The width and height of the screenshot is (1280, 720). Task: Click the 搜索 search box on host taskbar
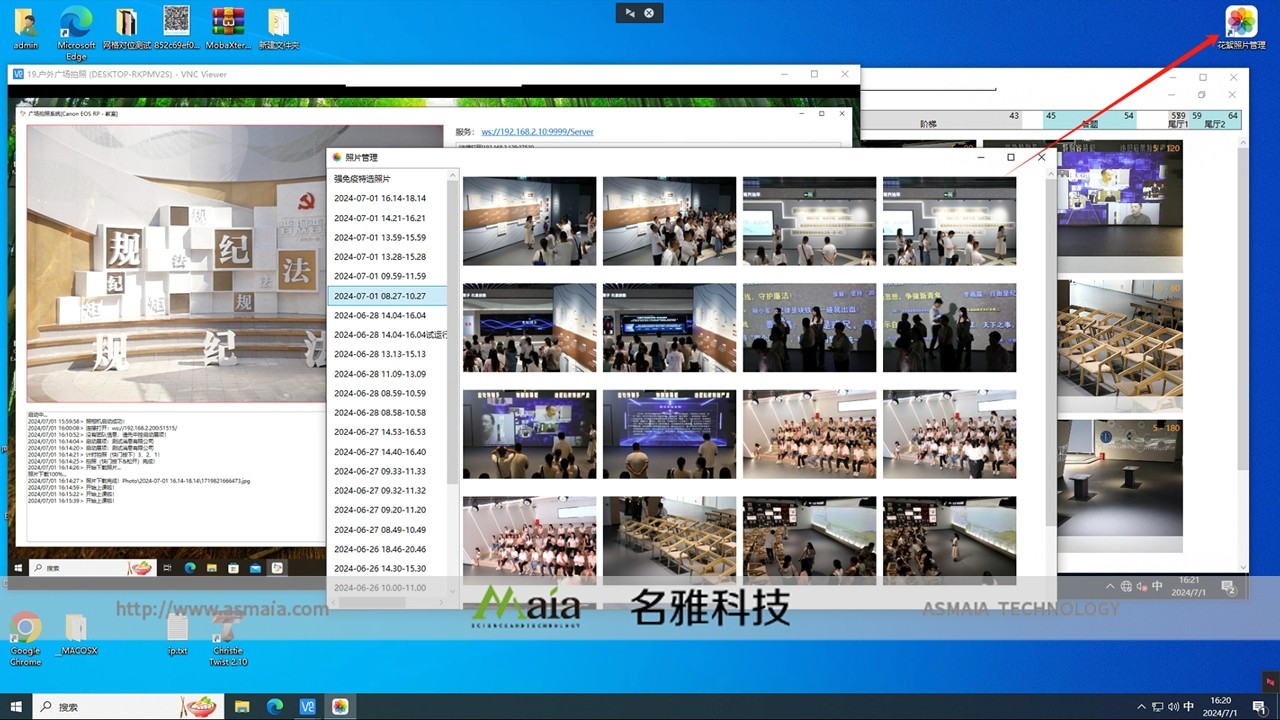coord(130,707)
